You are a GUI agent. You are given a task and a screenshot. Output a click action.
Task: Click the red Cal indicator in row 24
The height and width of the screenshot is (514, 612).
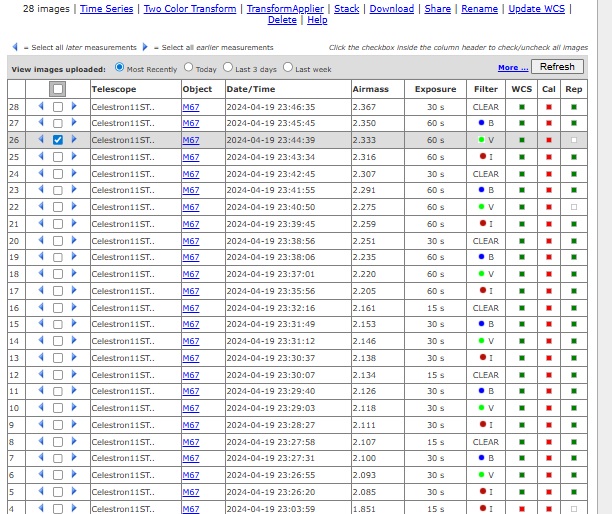tap(548, 173)
